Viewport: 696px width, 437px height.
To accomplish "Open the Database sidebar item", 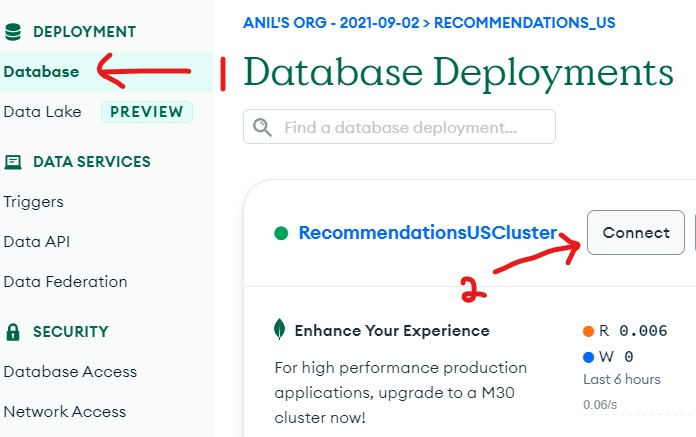I will click(107, 72).
